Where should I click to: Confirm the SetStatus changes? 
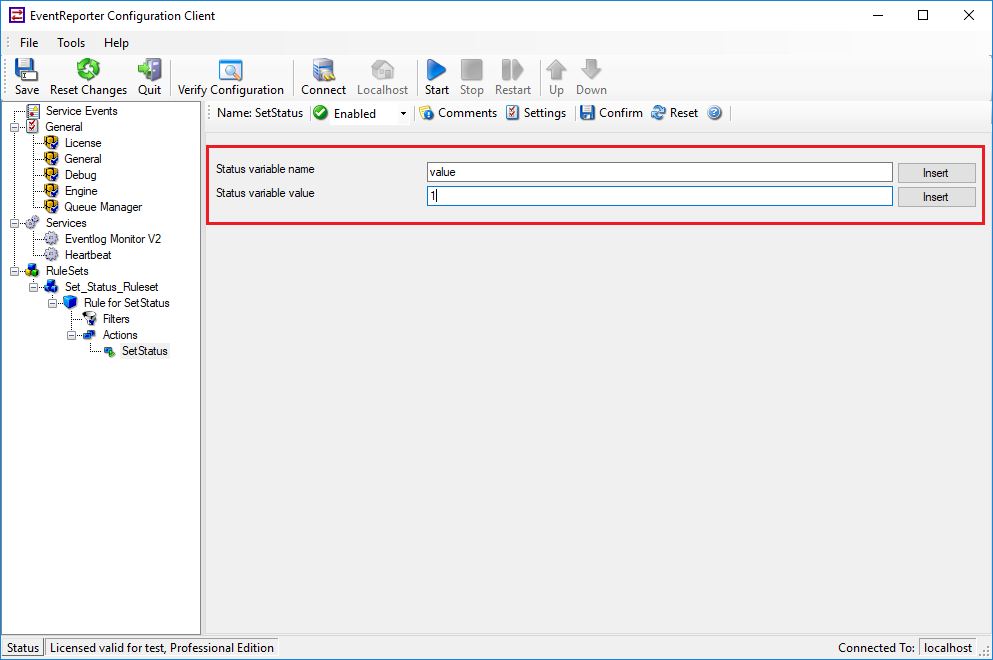pos(612,113)
